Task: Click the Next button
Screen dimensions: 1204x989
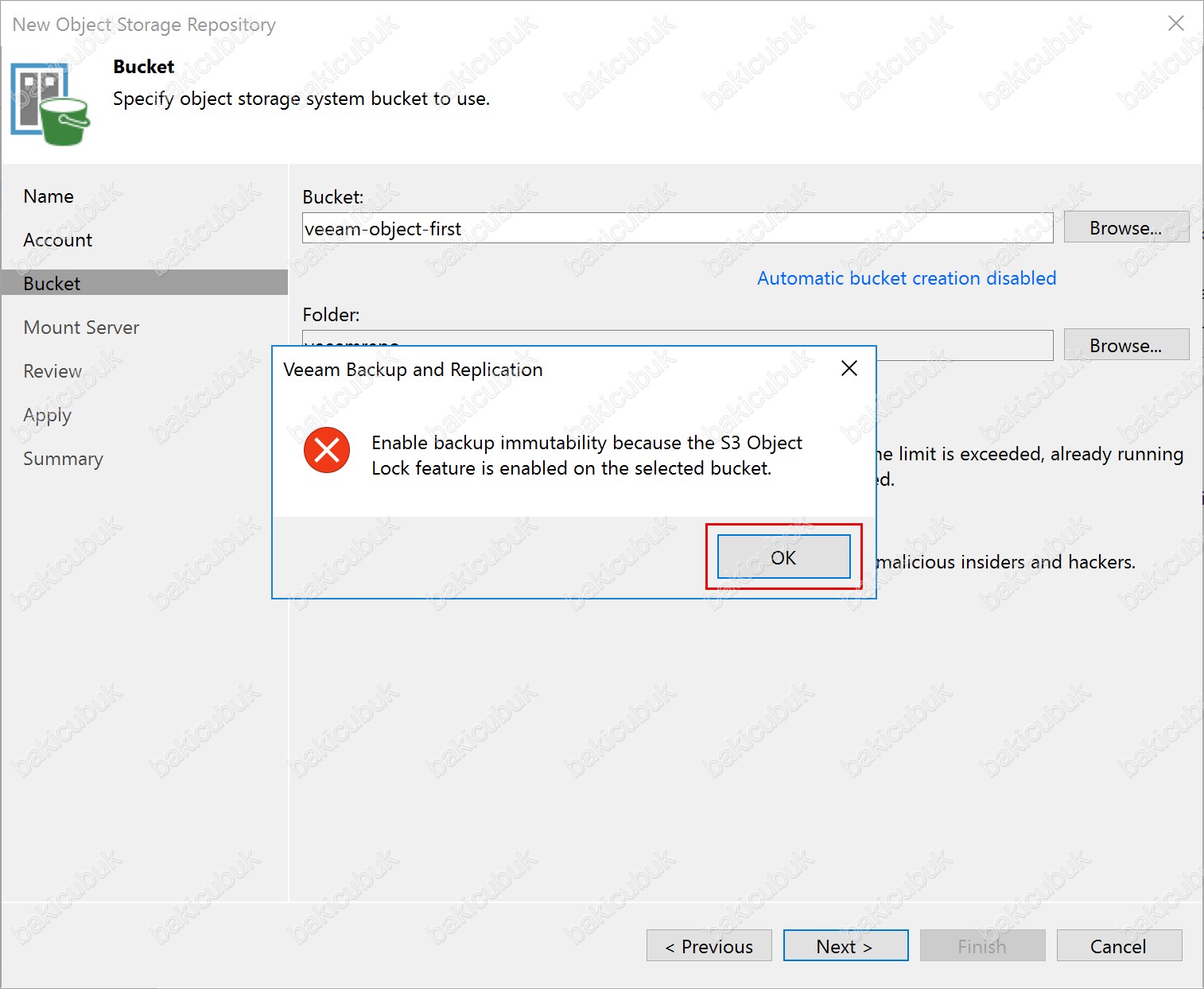Action: [x=845, y=945]
